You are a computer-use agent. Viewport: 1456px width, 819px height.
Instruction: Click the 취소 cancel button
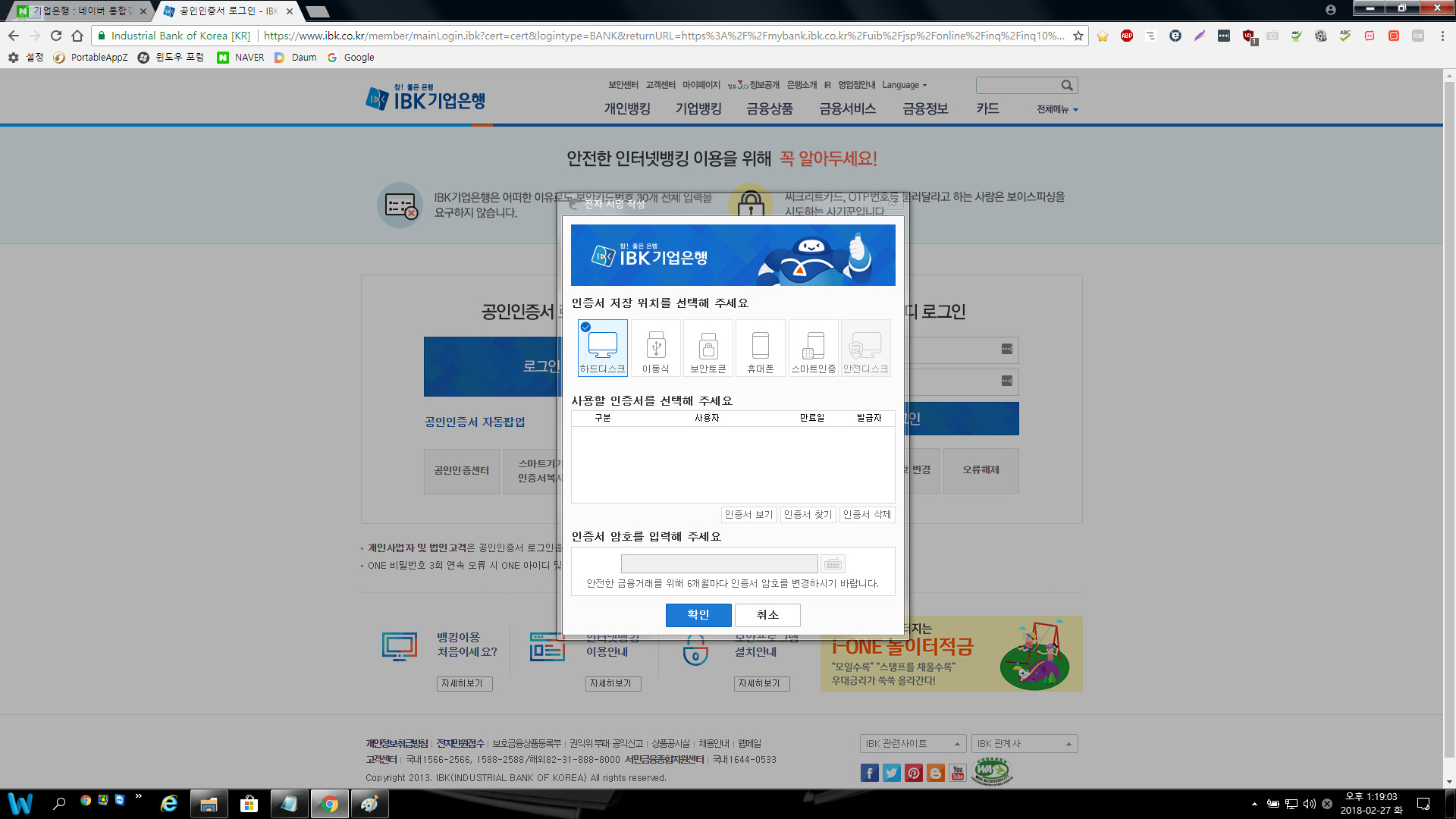pyautogui.click(x=767, y=615)
